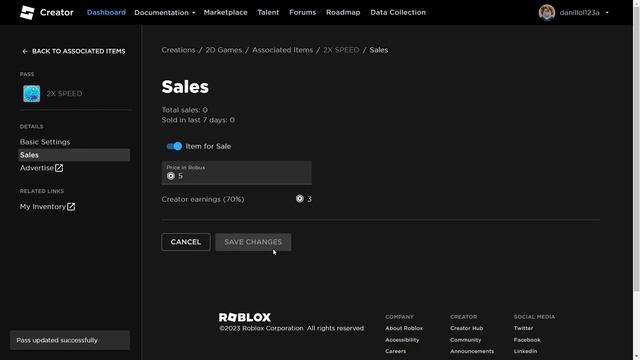Screen dimensions: 640x360
Task: Open the Marketplace nav item
Action: (225, 13)
